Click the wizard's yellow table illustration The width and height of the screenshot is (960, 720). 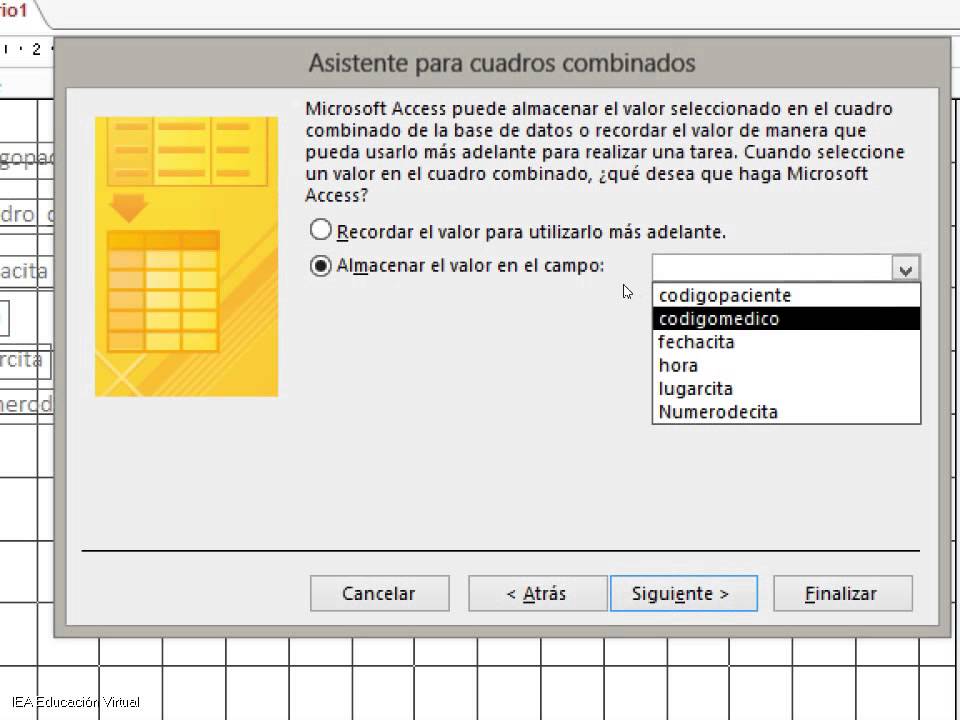click(x=186, y=257)
